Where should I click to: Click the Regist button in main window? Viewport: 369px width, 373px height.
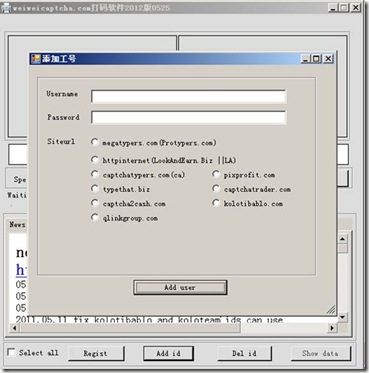tap(96, 353)
